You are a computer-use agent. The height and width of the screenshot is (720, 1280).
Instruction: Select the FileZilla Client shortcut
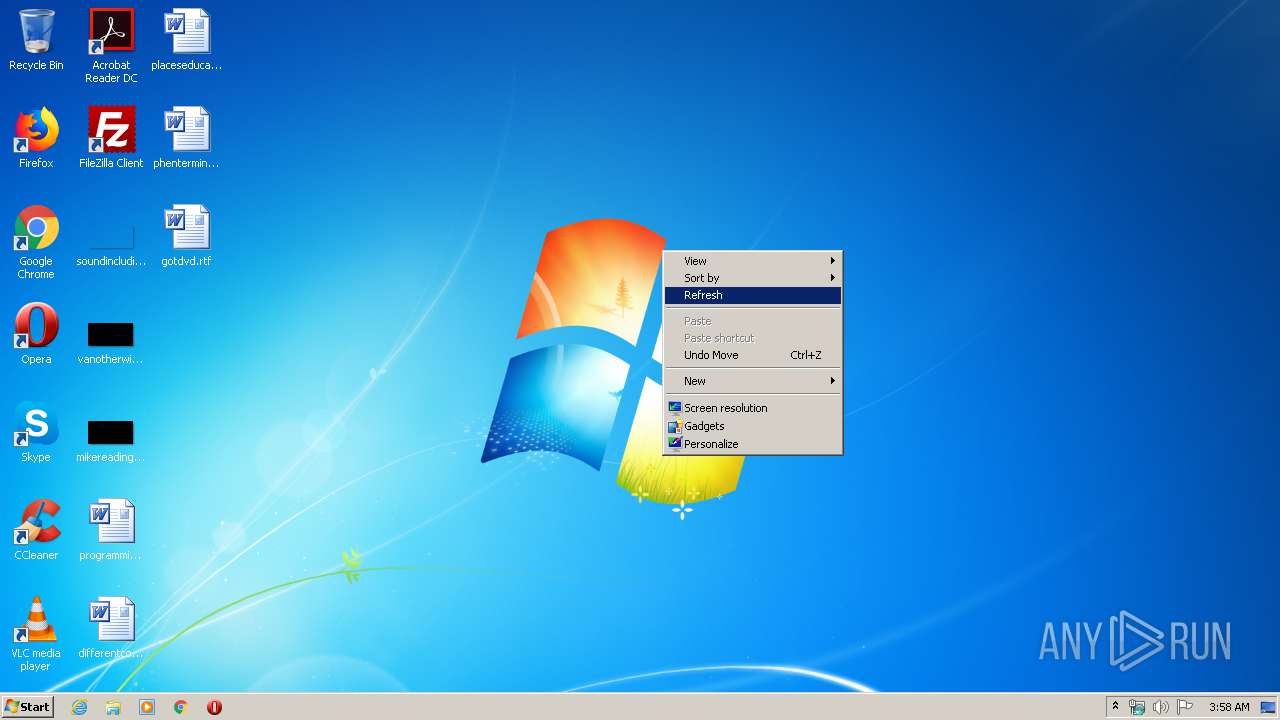click(x=111, y=138)
